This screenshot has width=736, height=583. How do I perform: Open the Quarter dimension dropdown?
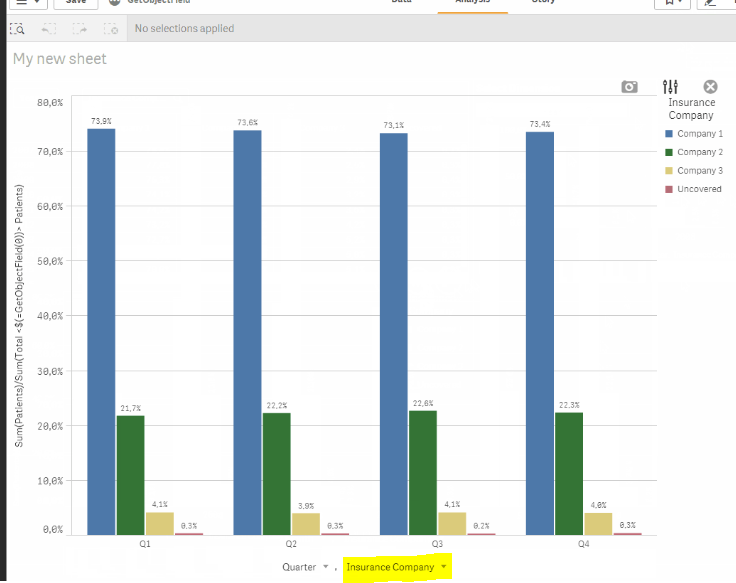click(305, 567)
